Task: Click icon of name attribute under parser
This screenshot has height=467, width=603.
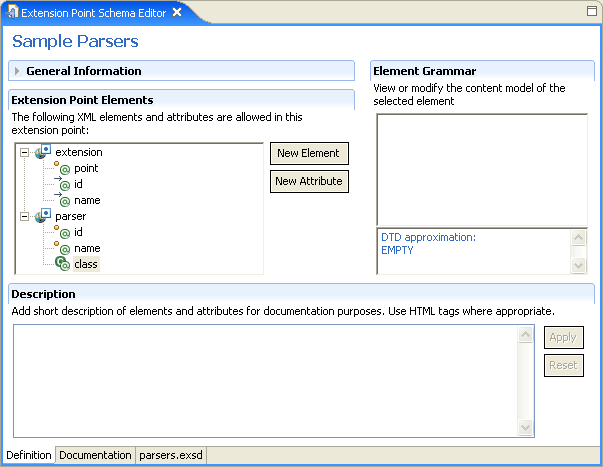Action: pos(62,248)
